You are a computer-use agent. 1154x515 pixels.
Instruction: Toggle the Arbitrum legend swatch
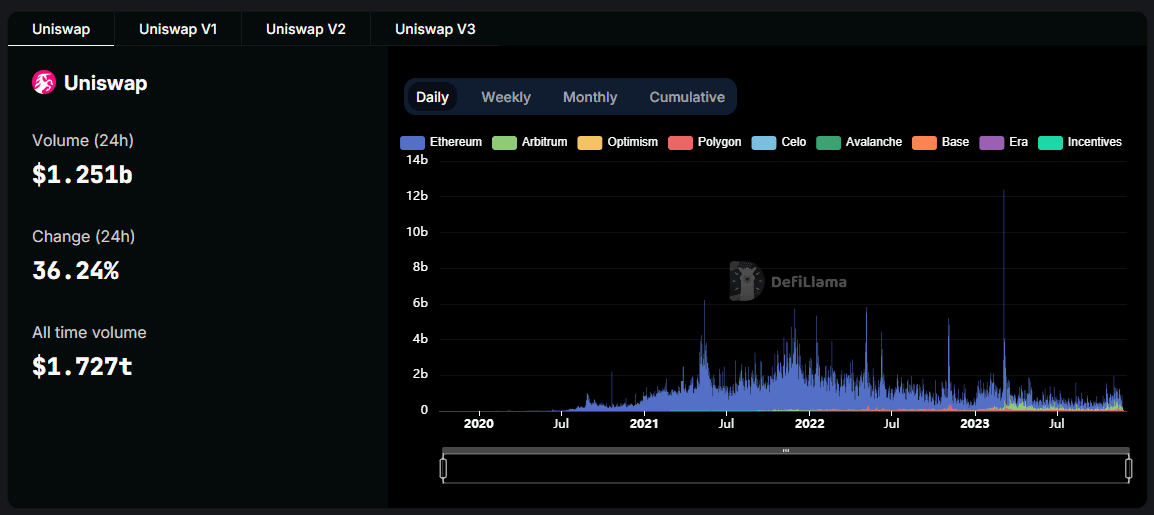505,143
